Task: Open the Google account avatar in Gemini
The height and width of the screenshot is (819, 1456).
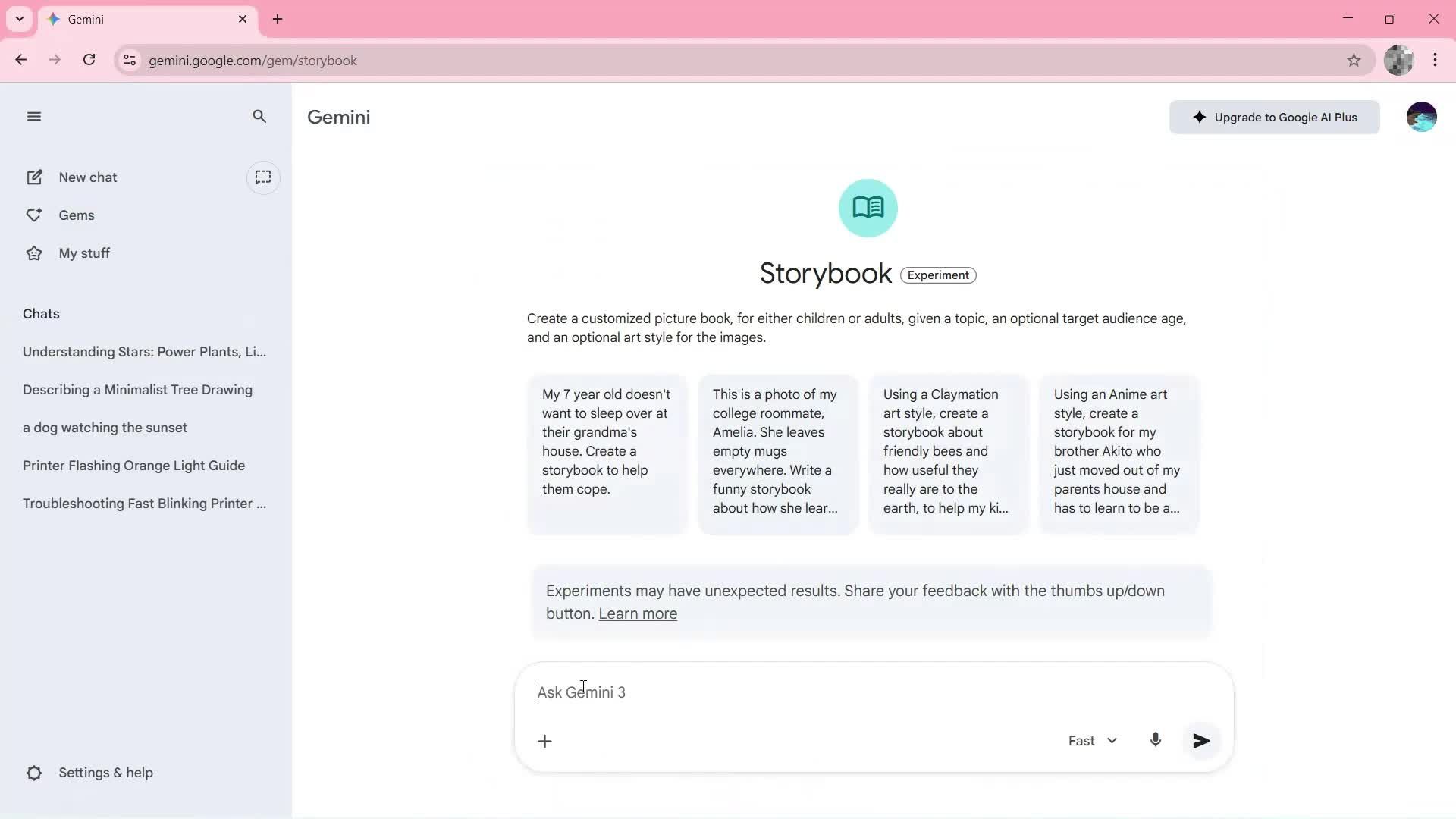Action: pos(1421,117)
